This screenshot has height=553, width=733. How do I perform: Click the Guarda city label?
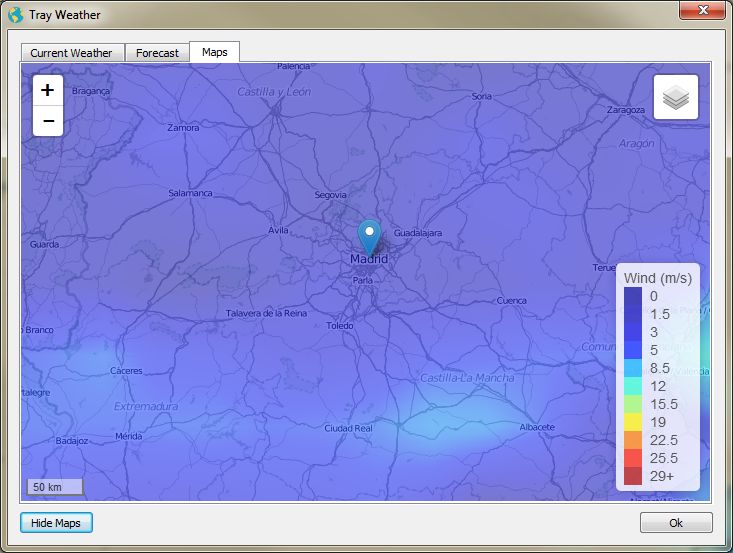[x=44, y=244]
